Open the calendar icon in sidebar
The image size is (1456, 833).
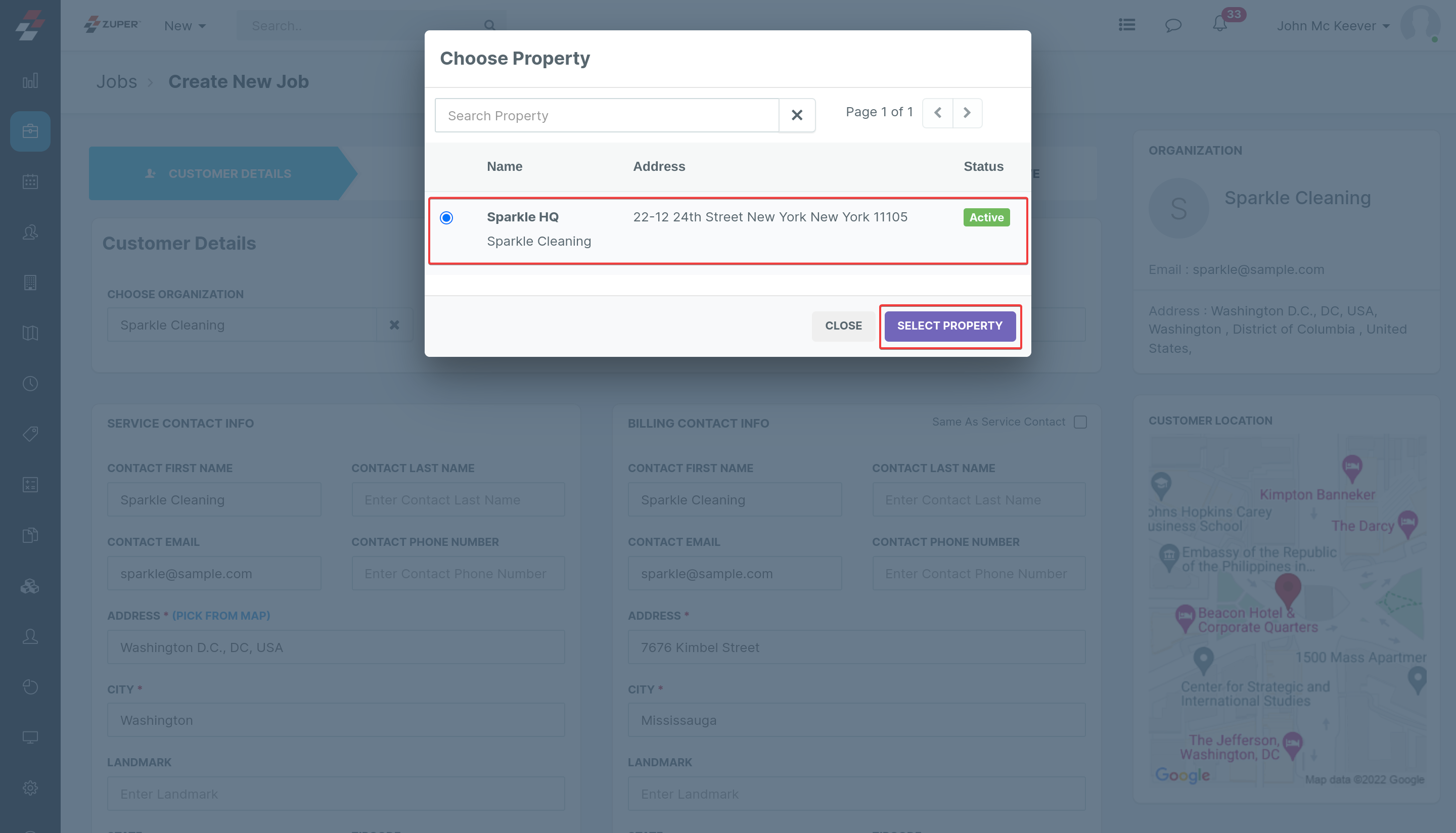30,182
